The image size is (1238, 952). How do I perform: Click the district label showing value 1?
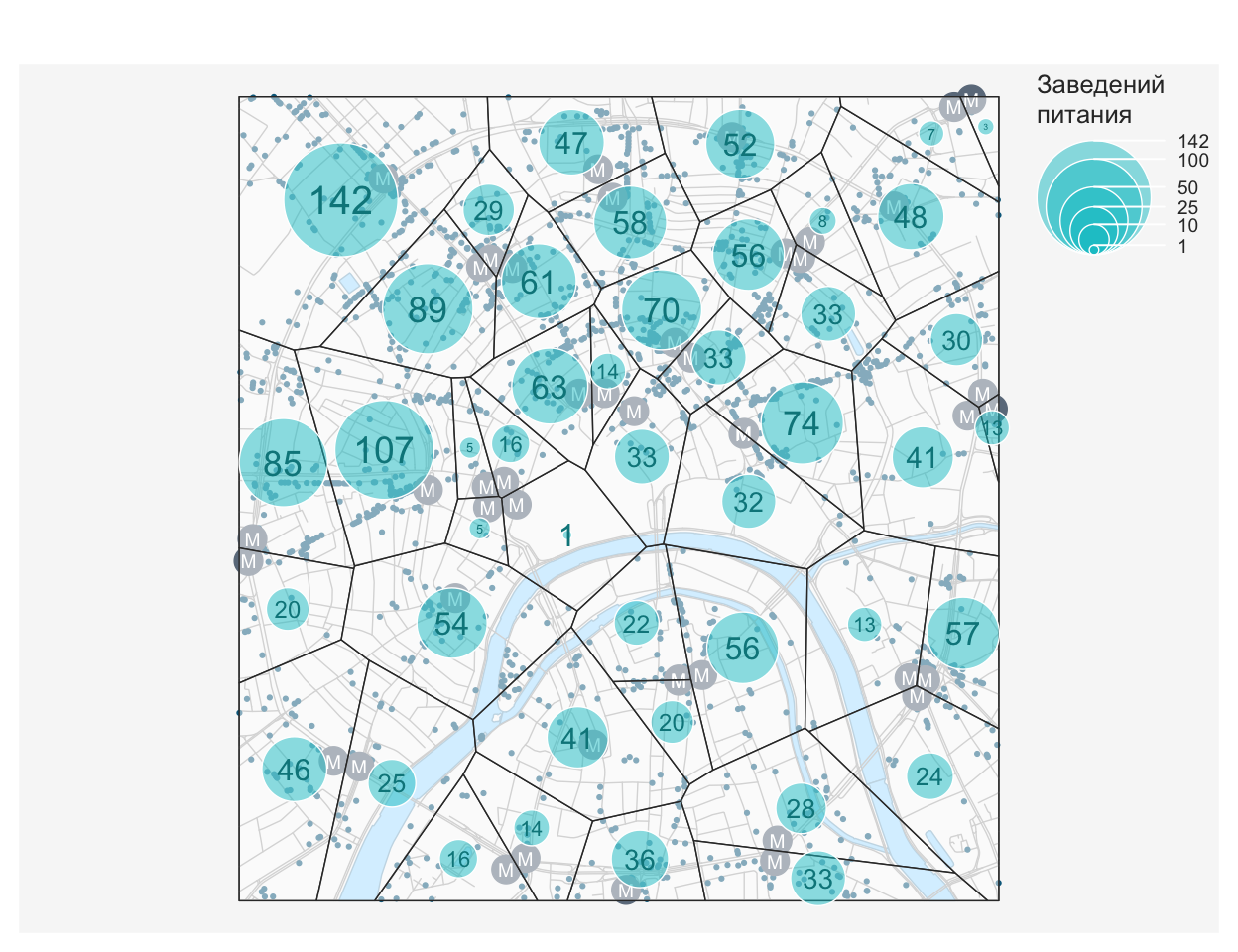coord(566,535)
